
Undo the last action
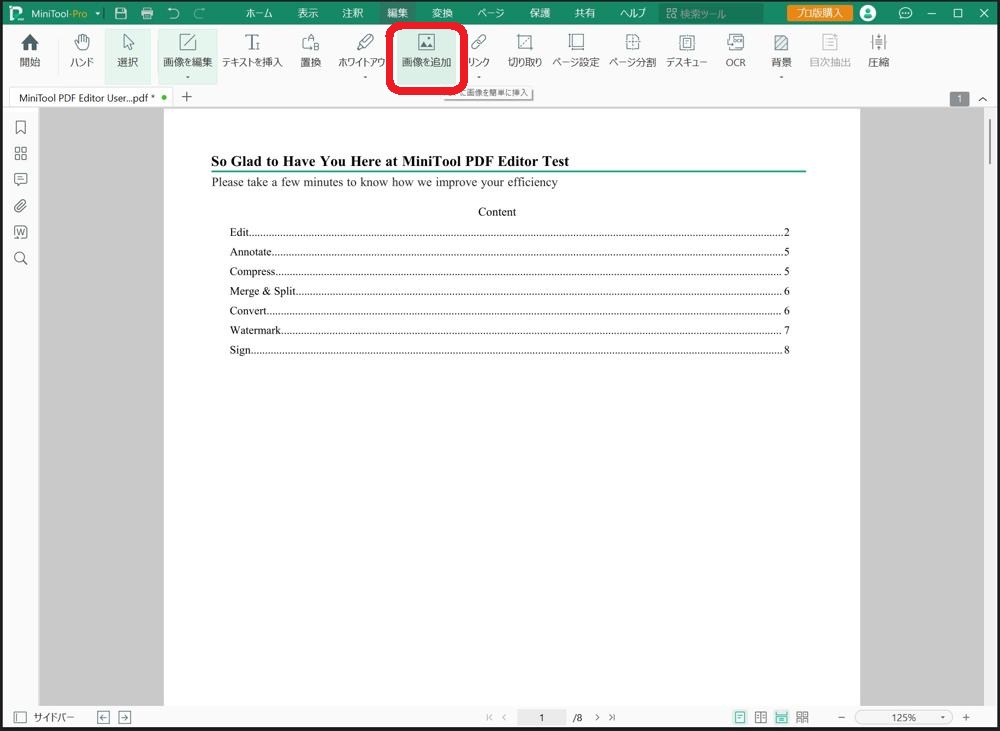tap(173, 13)
